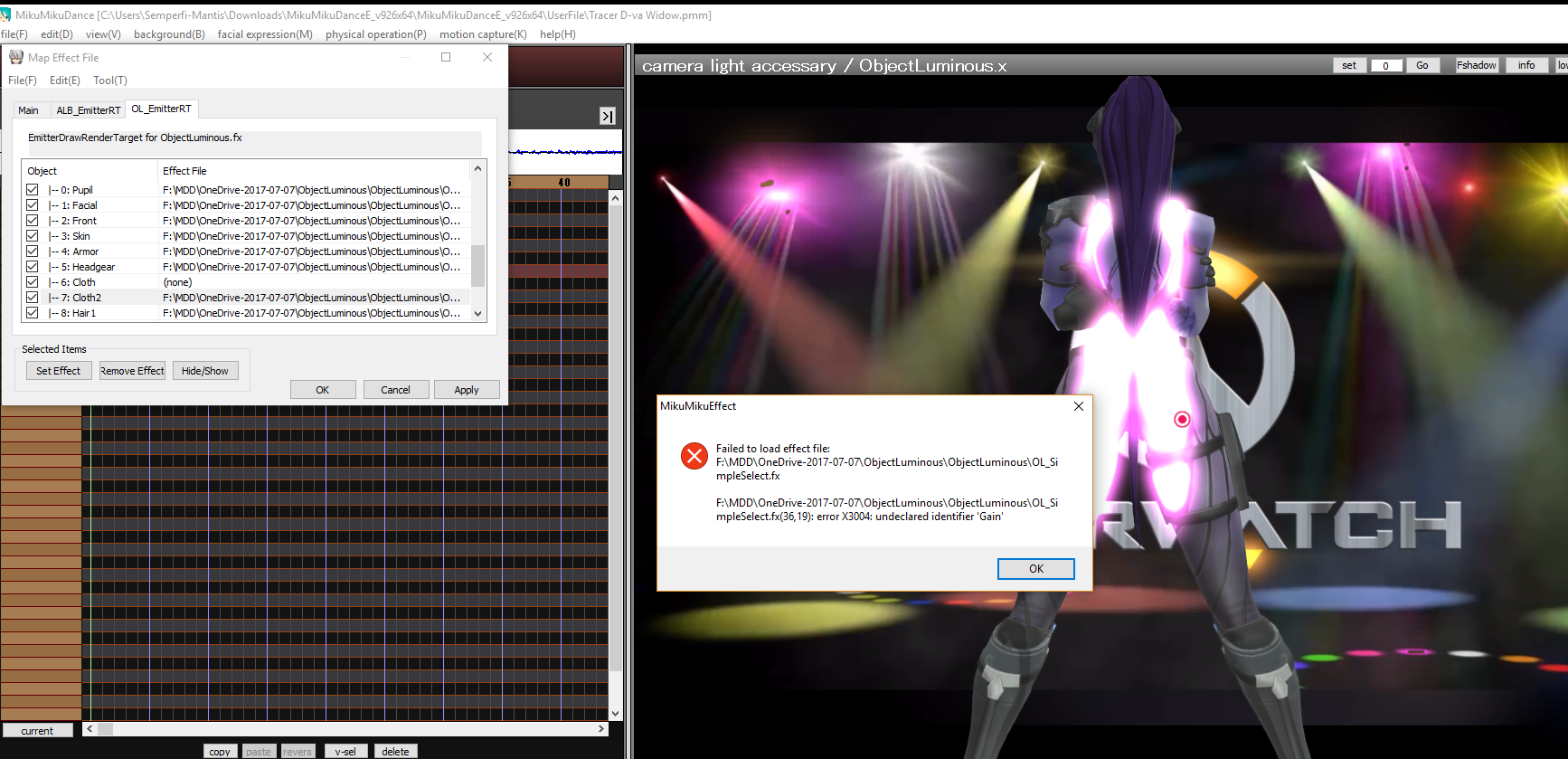Switch to the Main tab
The image size is (1568, 759).
pyautogui.click(x=29, y=110)
